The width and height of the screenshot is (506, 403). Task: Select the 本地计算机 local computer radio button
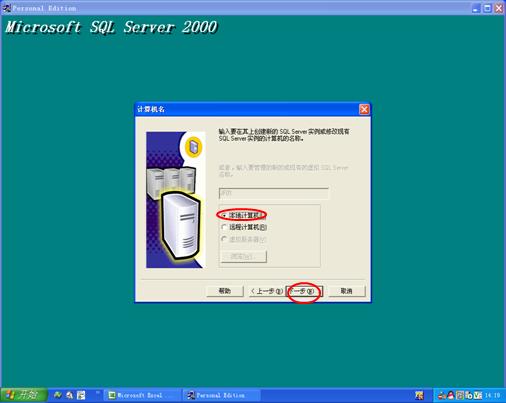(x=224, y=215)
